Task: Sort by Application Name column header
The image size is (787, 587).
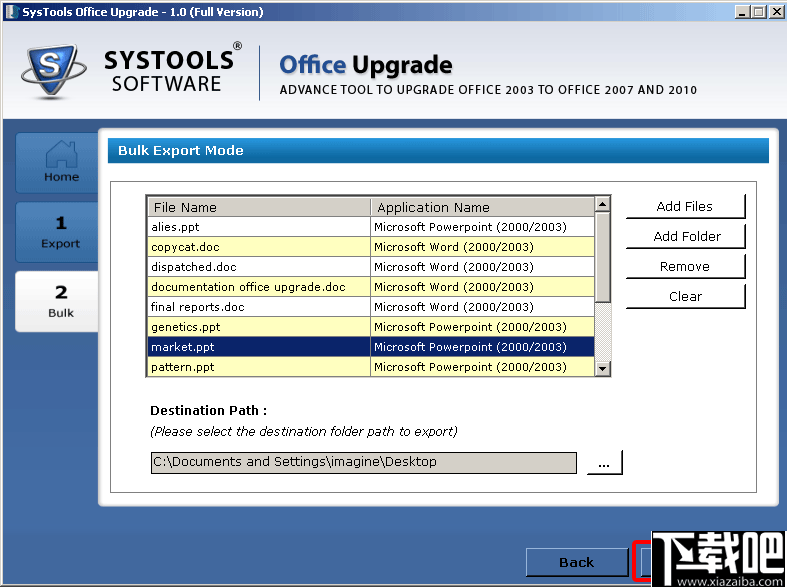Action: coord(482,207)
